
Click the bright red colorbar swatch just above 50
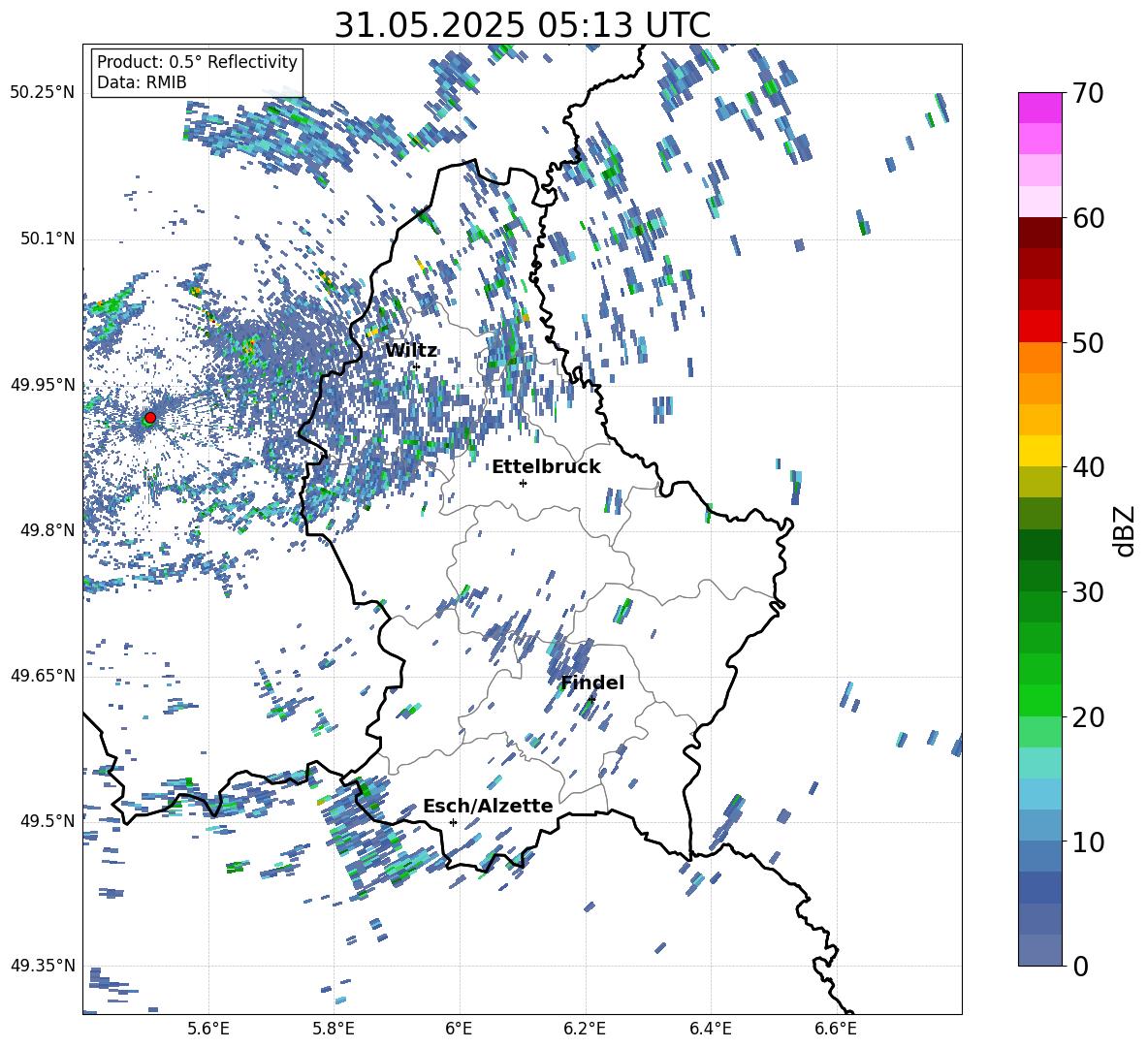coord(1039,327)
